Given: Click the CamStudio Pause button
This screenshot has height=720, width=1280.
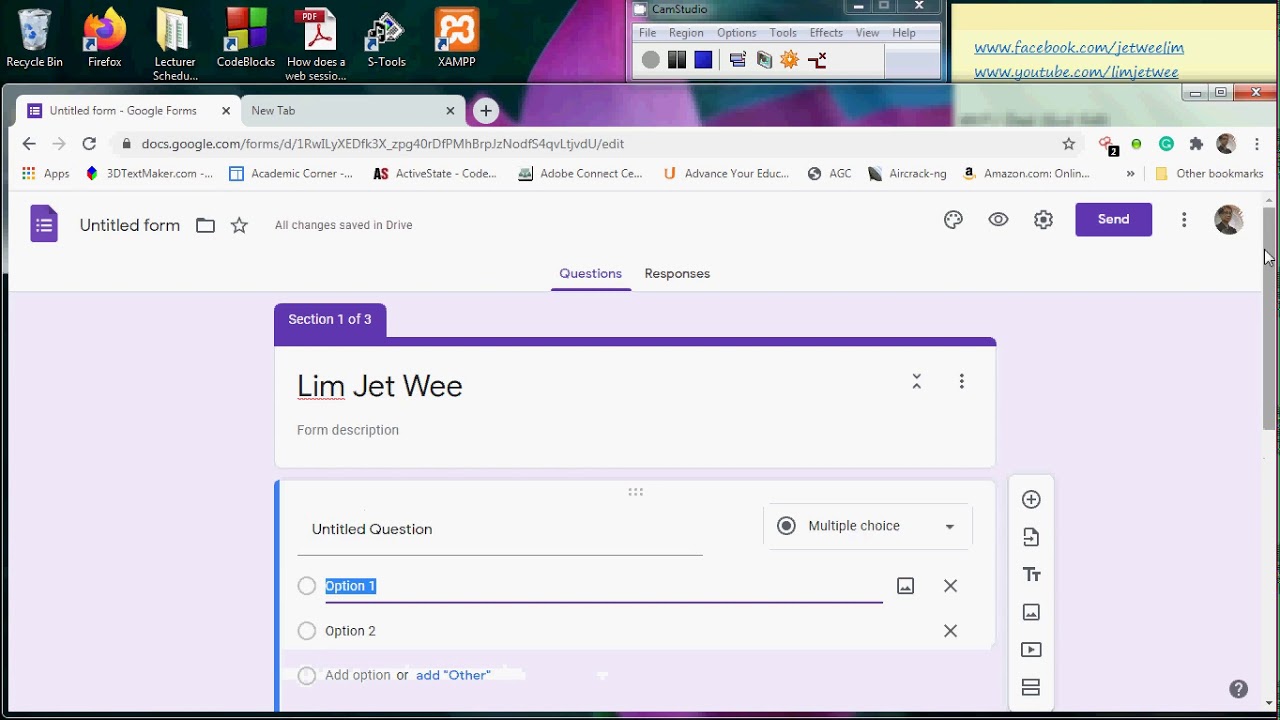Looking at the screenshot, I should click(x=677, y=60).
